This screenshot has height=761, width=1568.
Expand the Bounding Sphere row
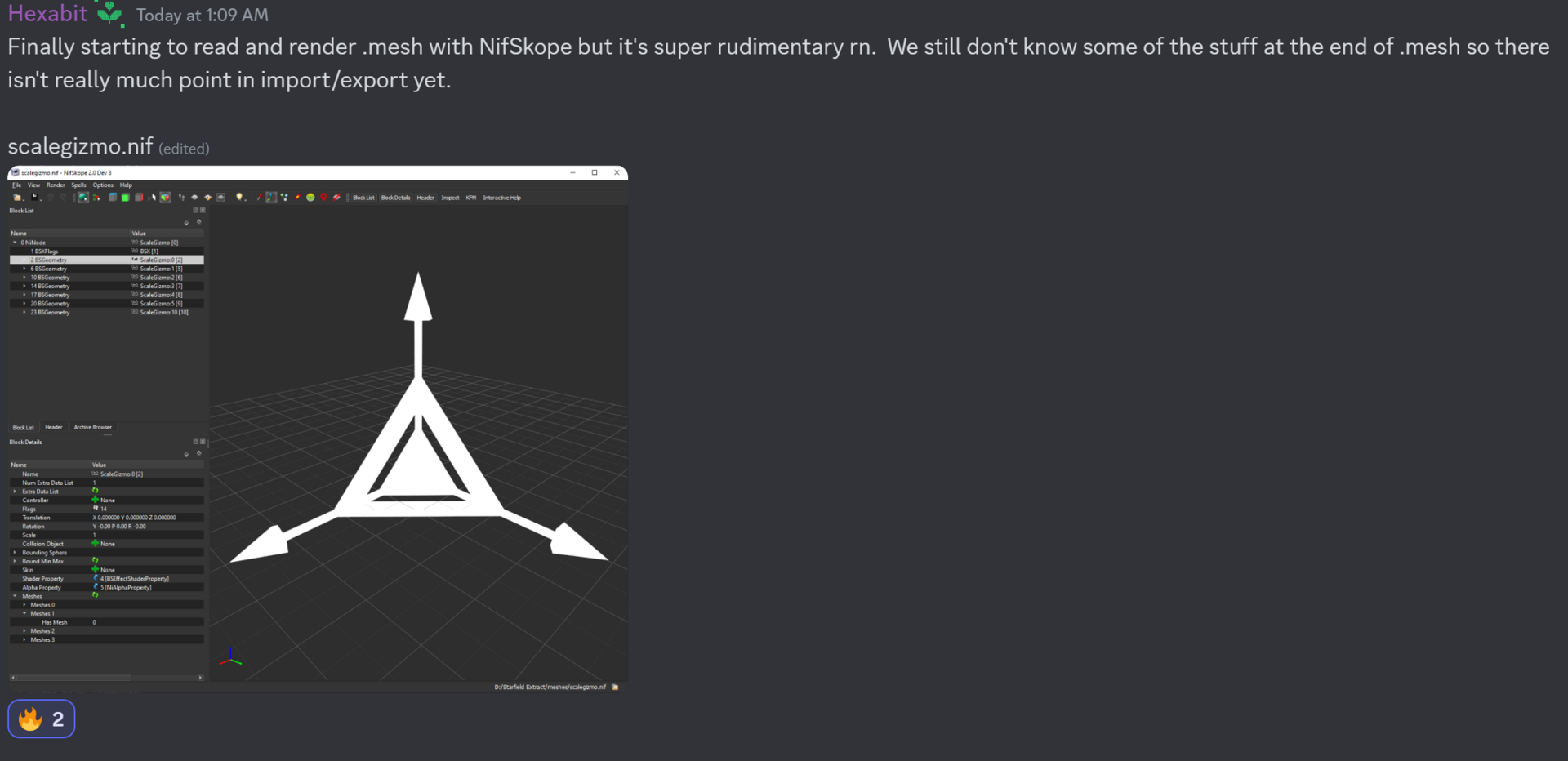click(x=15, y=552)
